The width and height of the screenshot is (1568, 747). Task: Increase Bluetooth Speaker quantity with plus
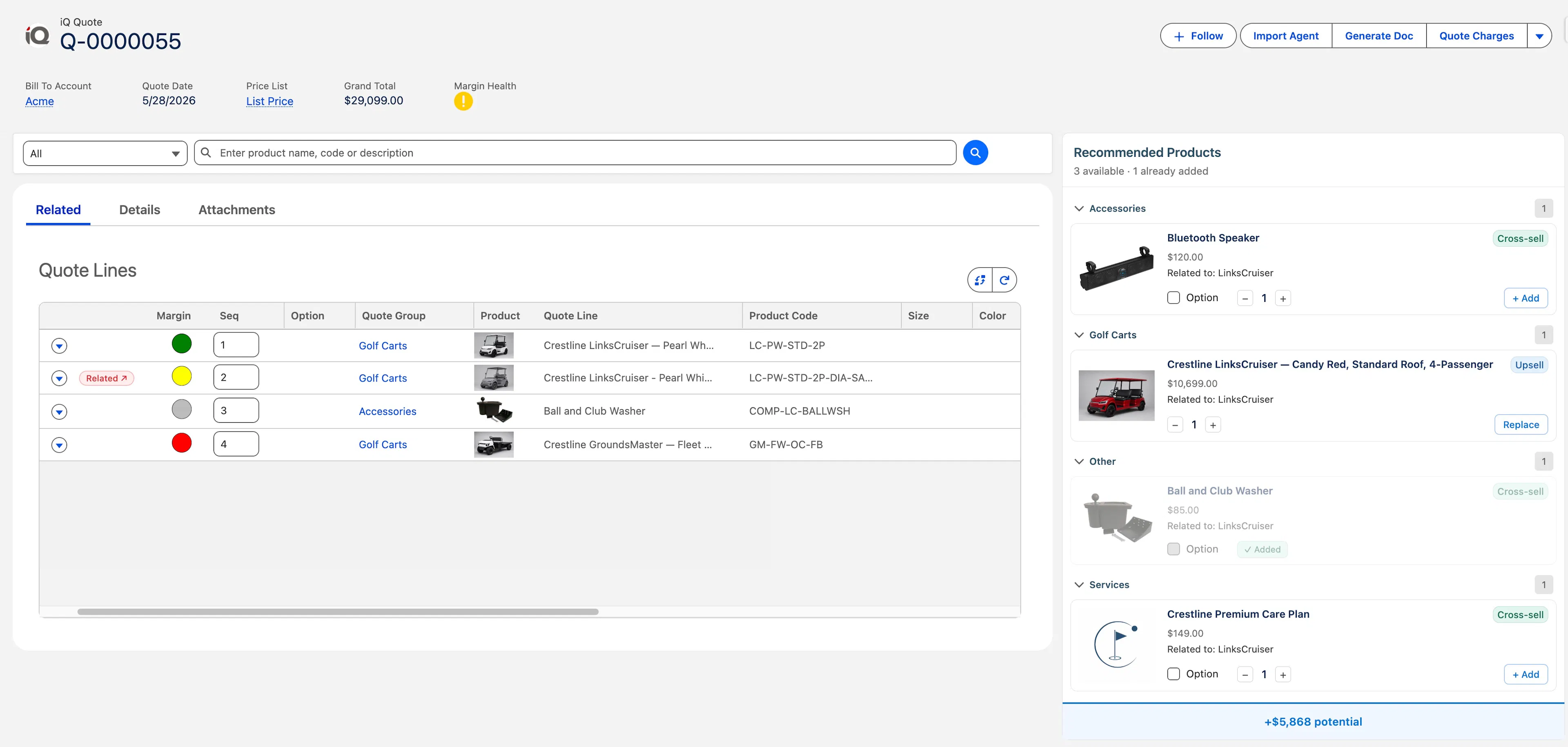click(x=1283, y=298)
